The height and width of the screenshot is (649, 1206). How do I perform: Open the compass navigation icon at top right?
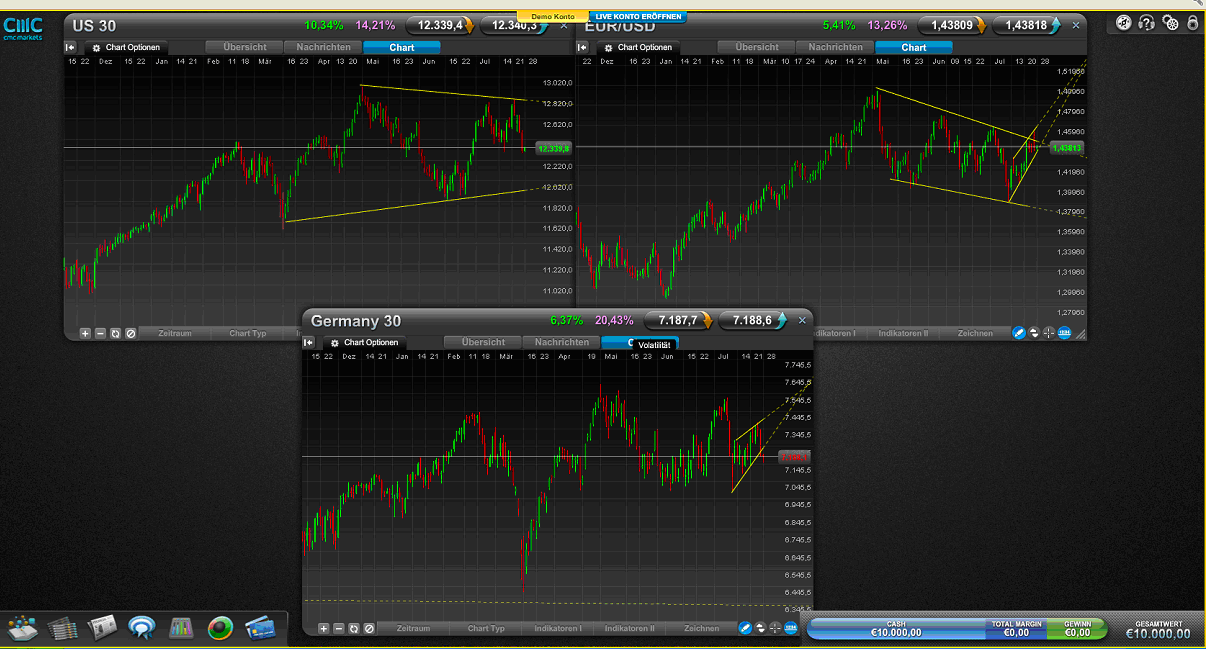1124,23
